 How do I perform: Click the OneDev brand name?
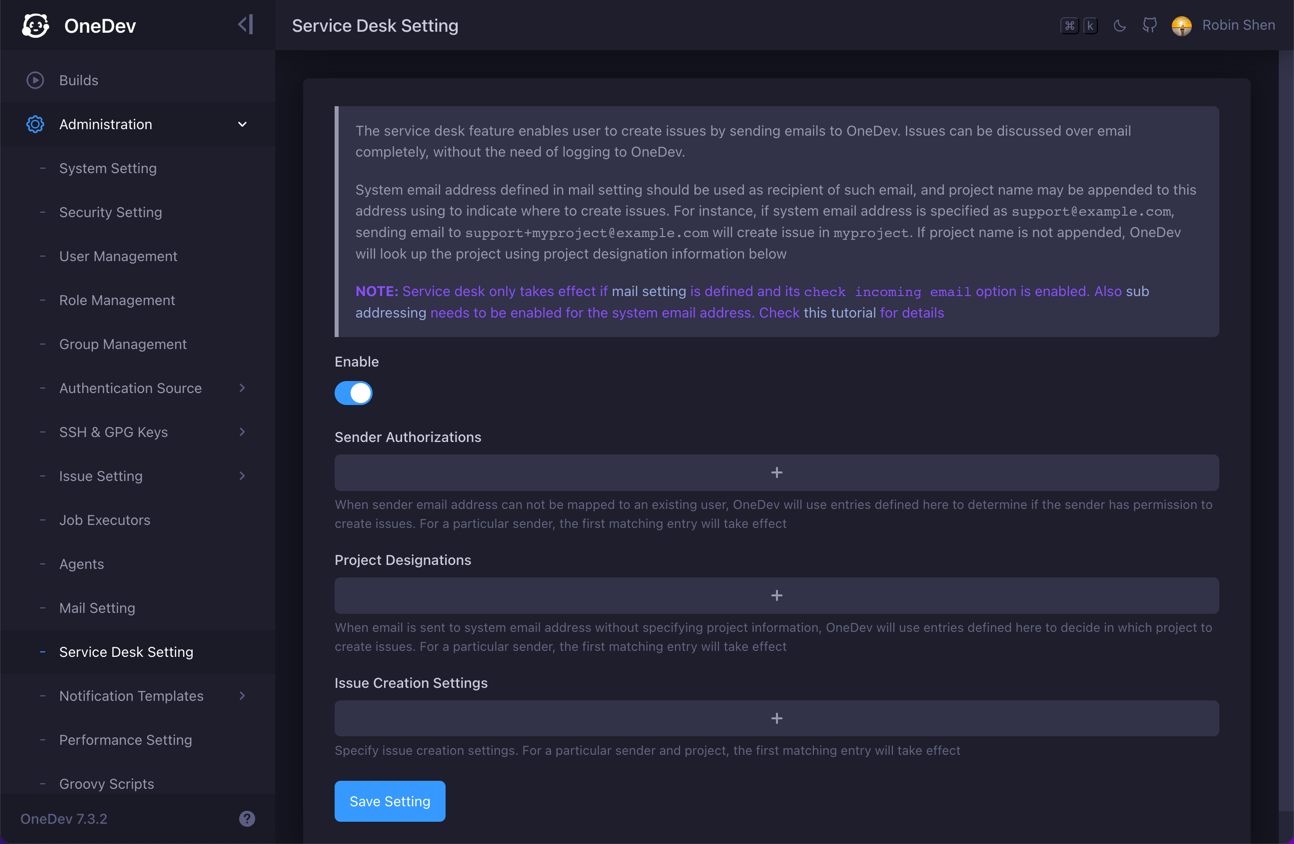click(100, 26)
